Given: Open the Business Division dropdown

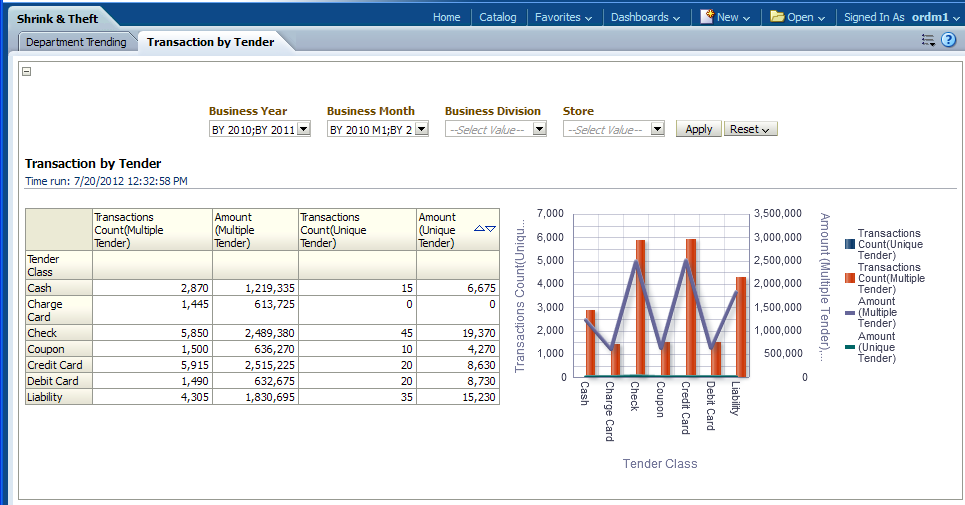Looking at the screenshot, I should click(x=540, y=129).
